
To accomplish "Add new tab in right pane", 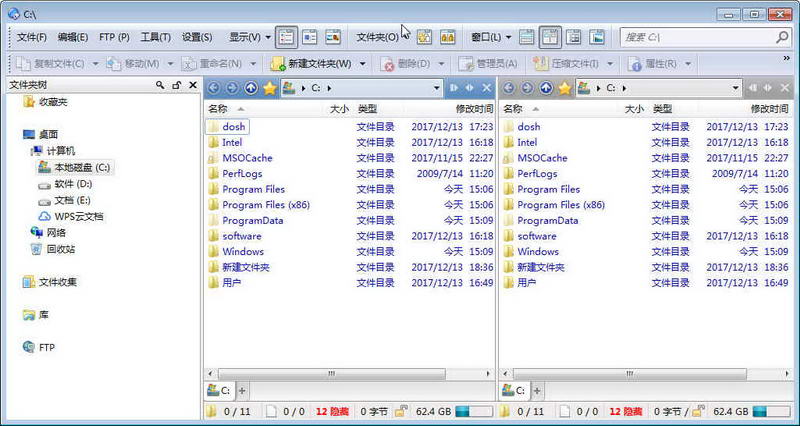I will 537,391.
